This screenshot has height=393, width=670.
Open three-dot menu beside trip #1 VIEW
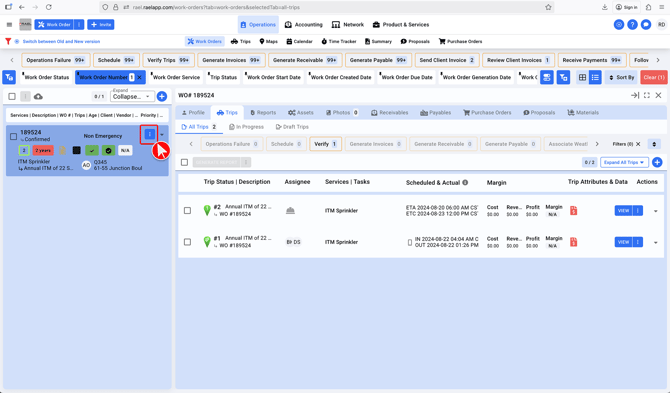pos(638,242)
